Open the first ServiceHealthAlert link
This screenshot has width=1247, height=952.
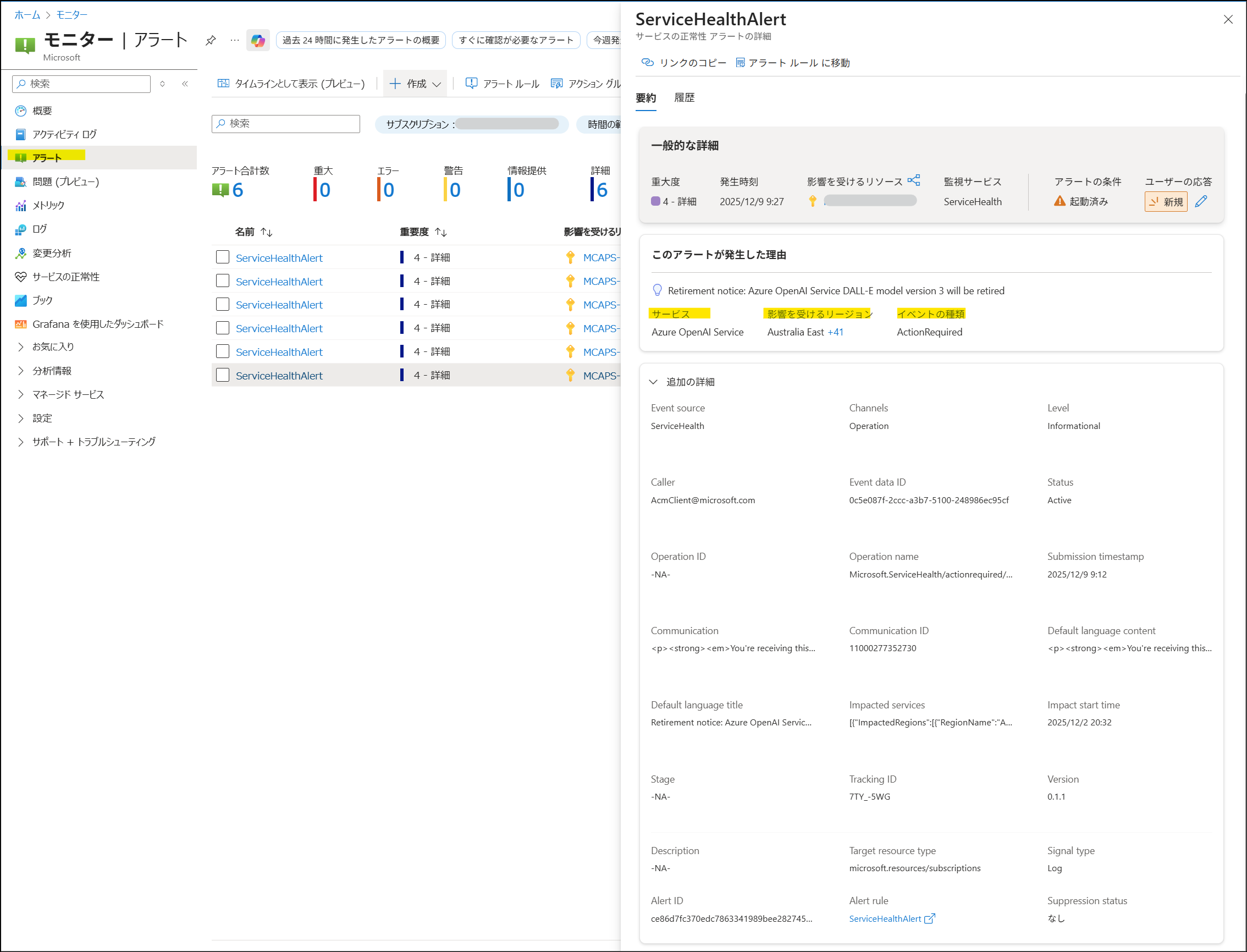(279, 258)
